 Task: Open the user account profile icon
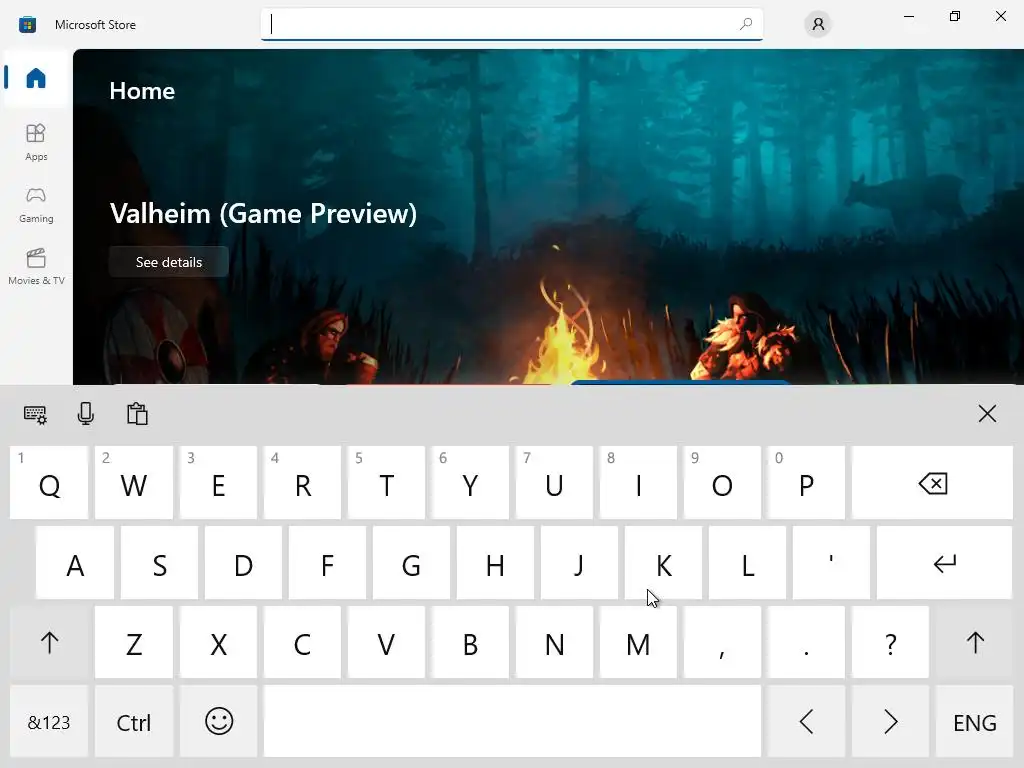coord(818,24)
